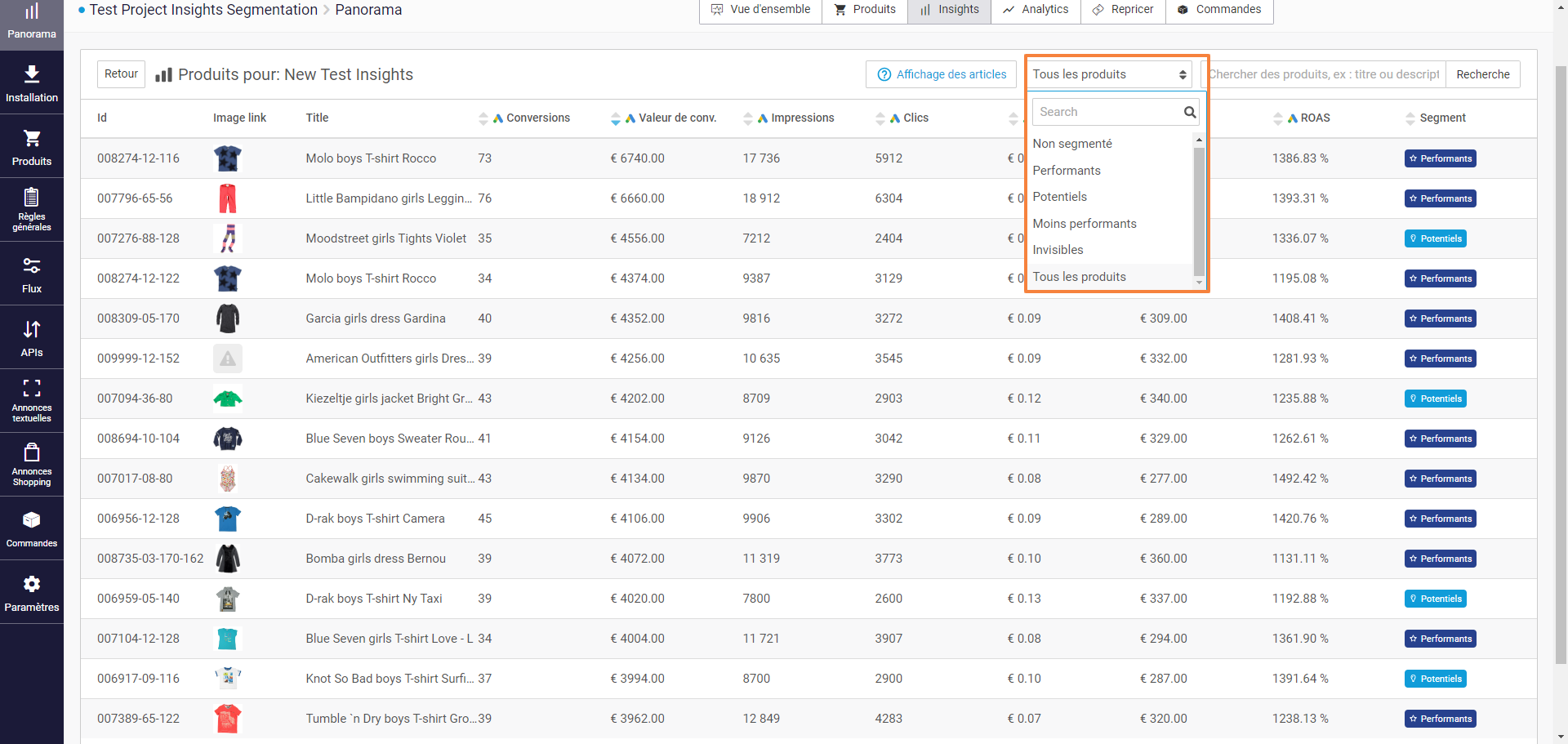Click the Affichage des articles button
The image size is (1568, 744).
point(942,74)
